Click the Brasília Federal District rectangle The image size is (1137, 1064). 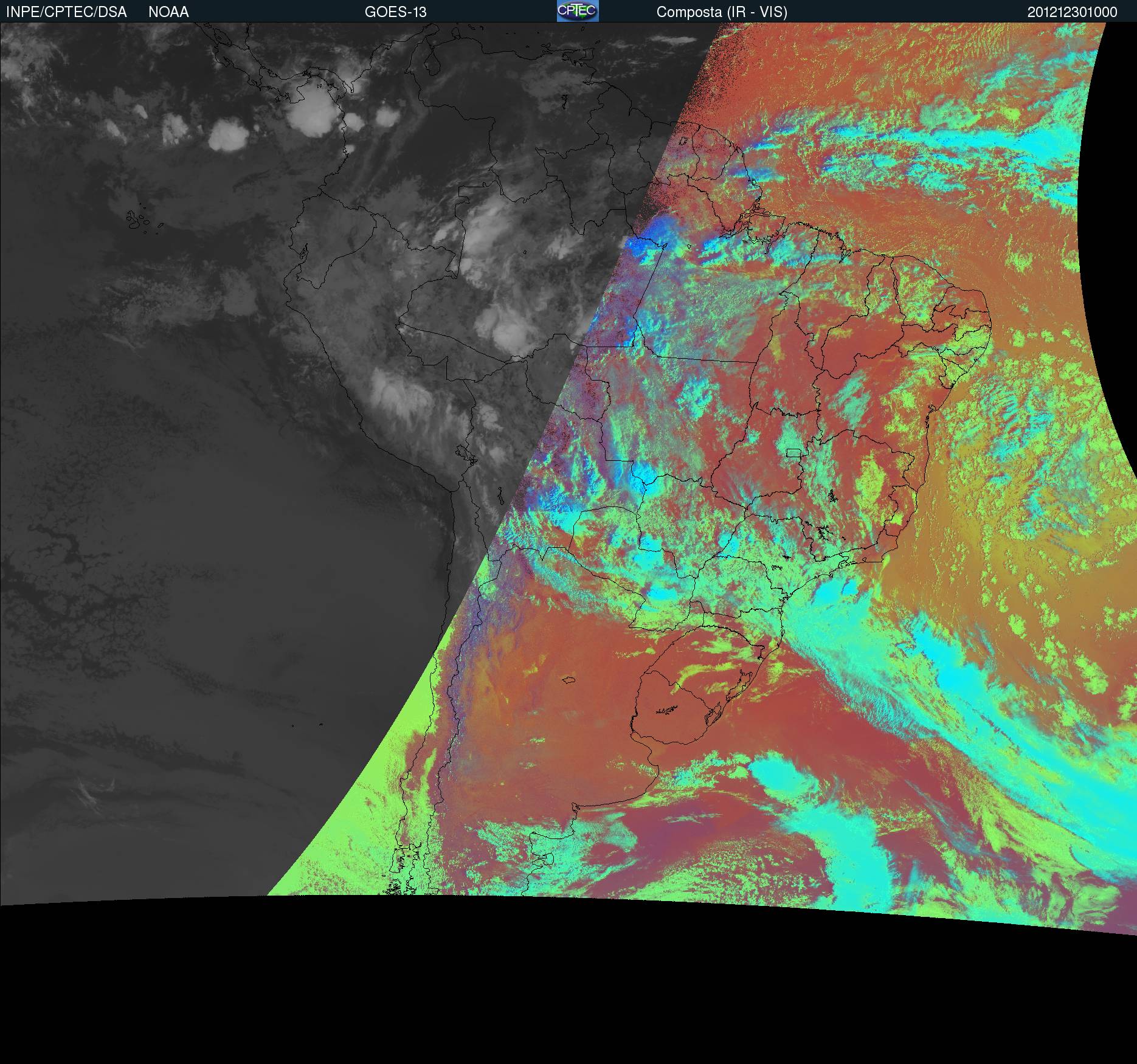click(793, 452)
